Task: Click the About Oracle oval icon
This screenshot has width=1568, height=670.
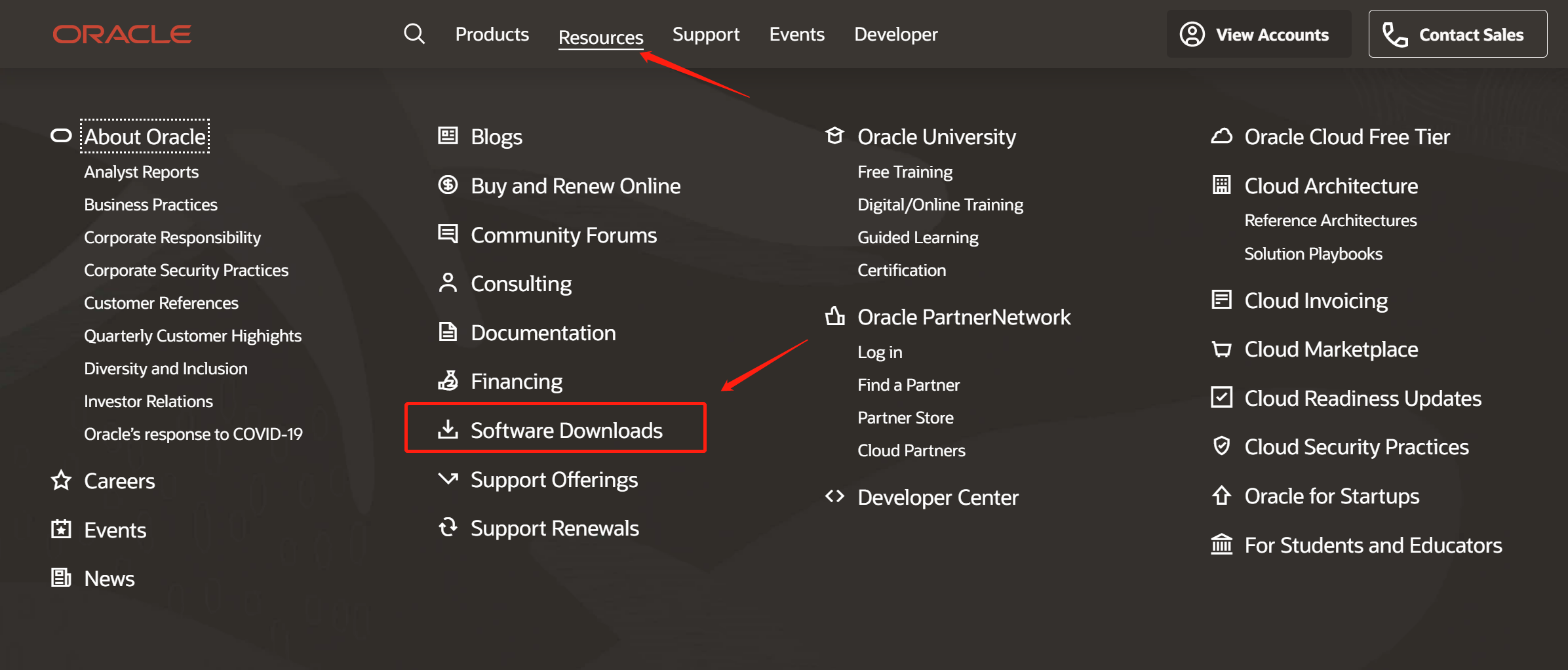Action: tap(61, 136)
